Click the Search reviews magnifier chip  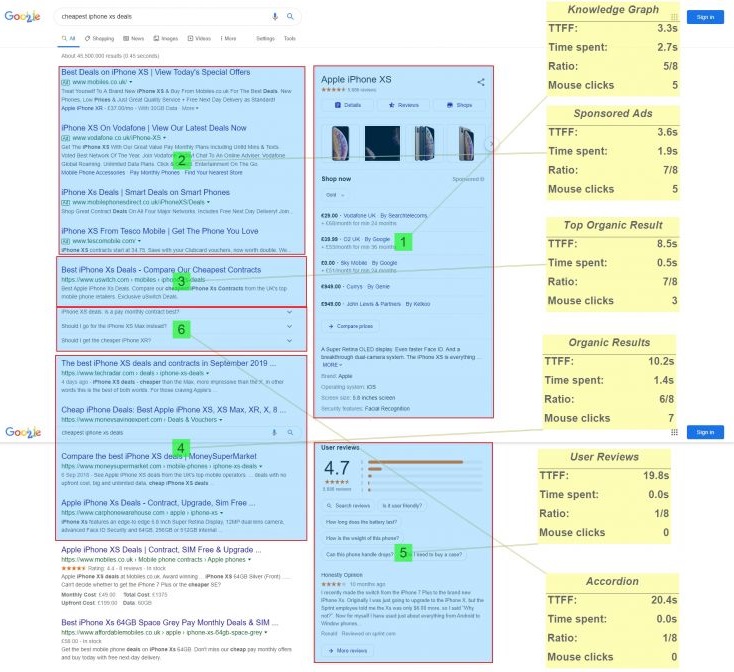[x=348, y=506]
